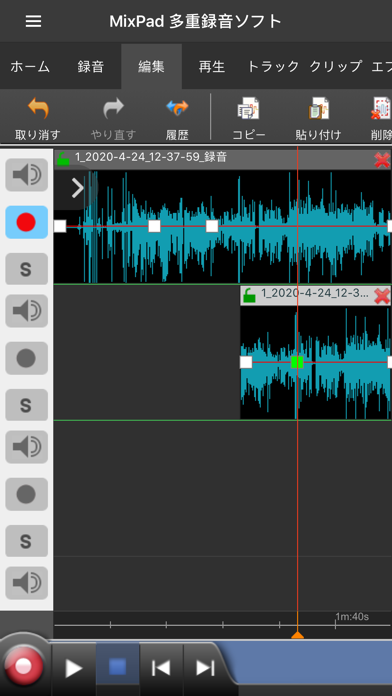Toggle the green lock on second clip

[249, 295]
